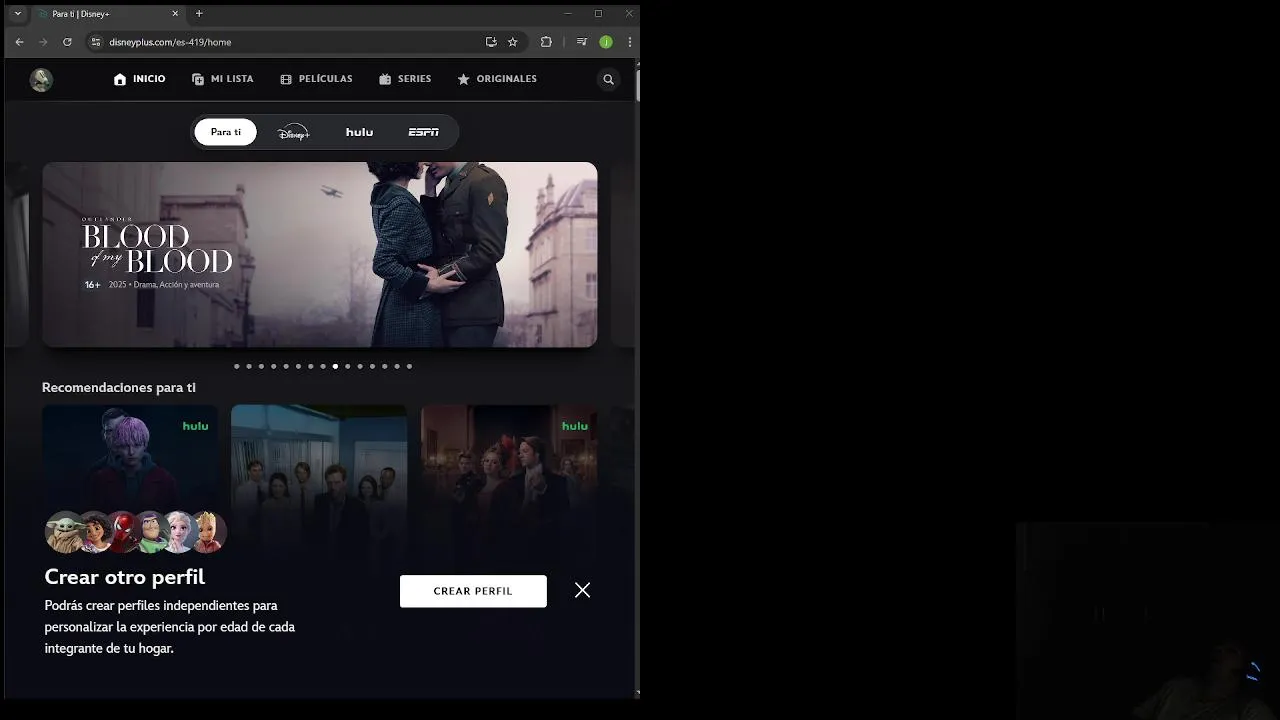Open PELÍCULAS section

(316, 79)
